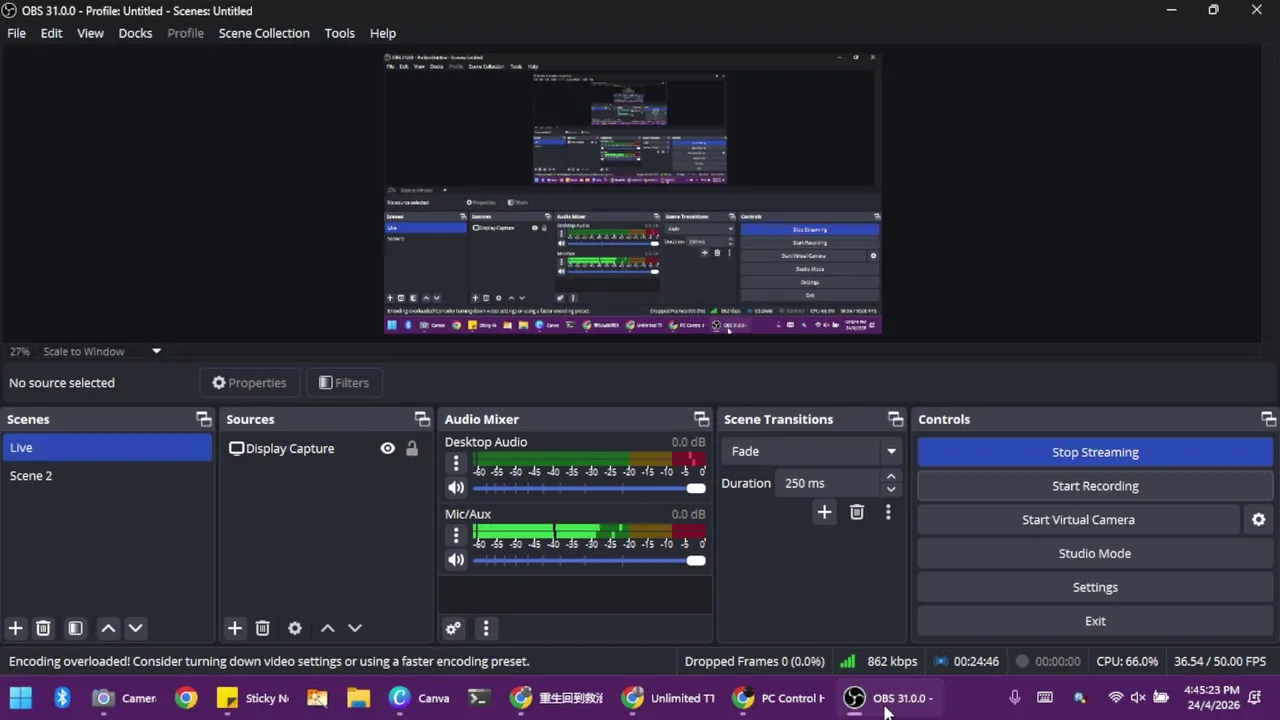Click Start Virtual Camera button
1280x720 pixels.
coord(1078,519)
